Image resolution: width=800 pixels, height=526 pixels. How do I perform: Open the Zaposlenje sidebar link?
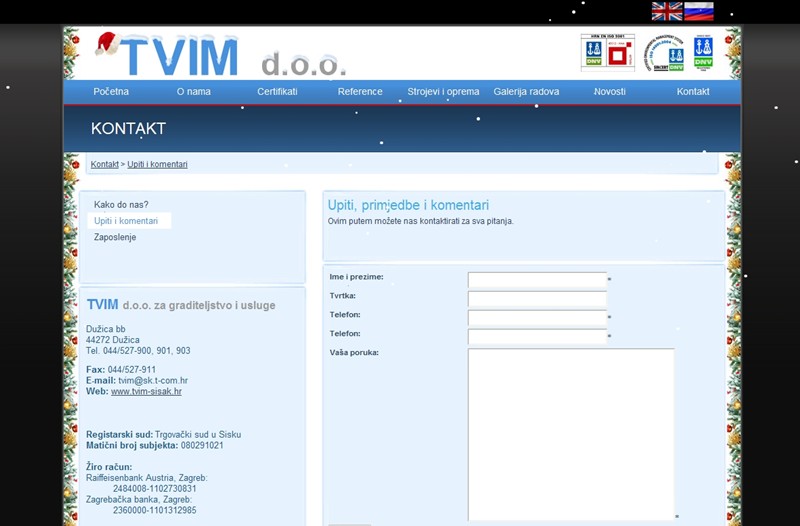[x=115, y=237]
